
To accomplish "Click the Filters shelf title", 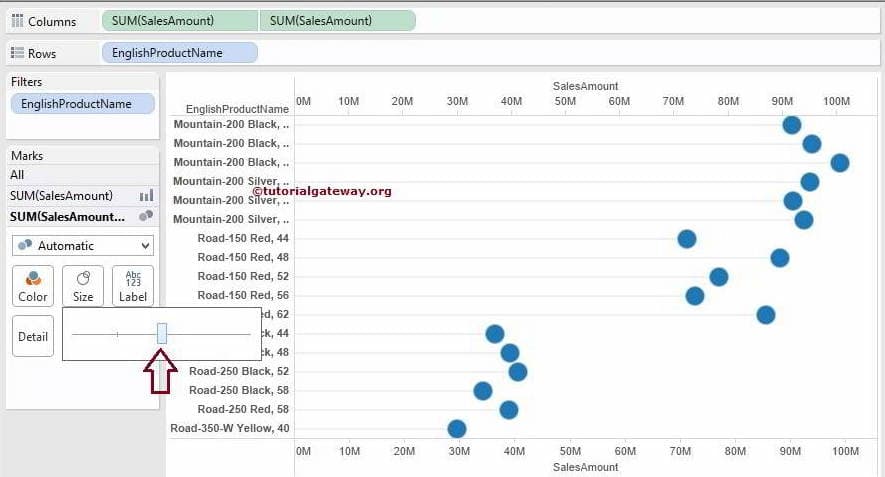I will pyautogui.click(x=27, y=82).
